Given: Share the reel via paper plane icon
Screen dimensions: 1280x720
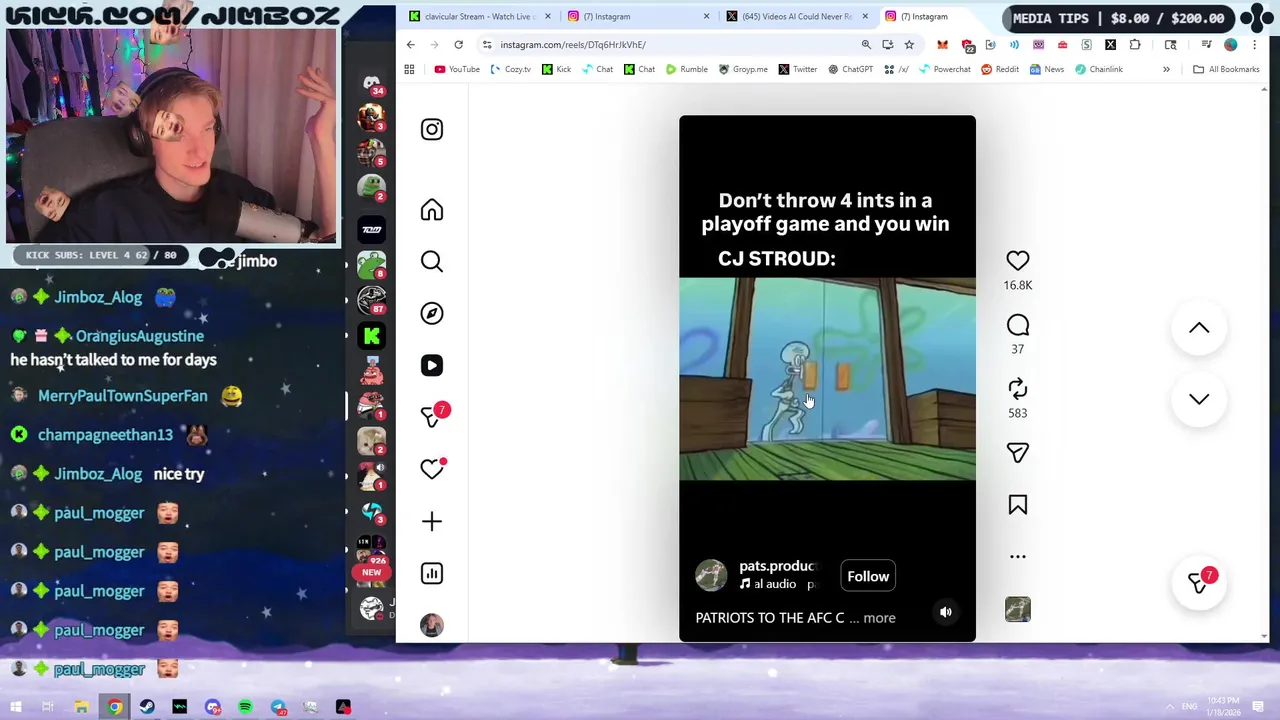Looking at the screenshot, I should (1017, 453).
